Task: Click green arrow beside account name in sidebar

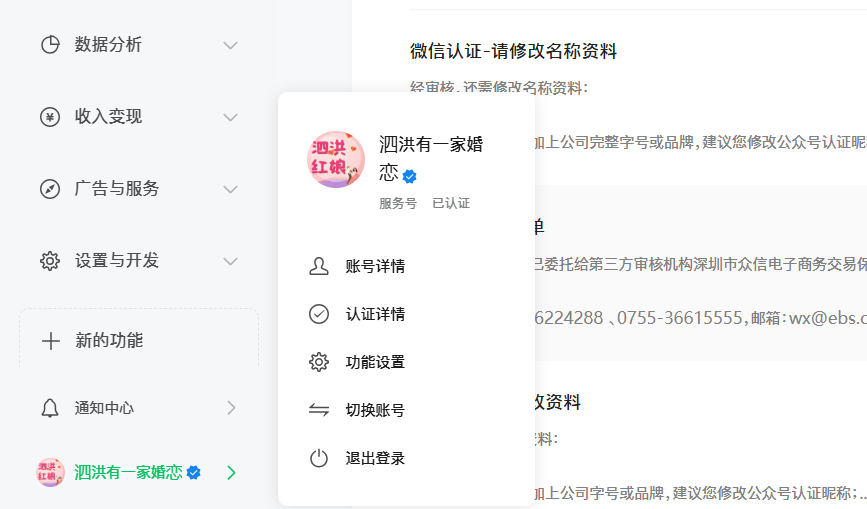Action: pyautogui.click(x=231, y=473)
